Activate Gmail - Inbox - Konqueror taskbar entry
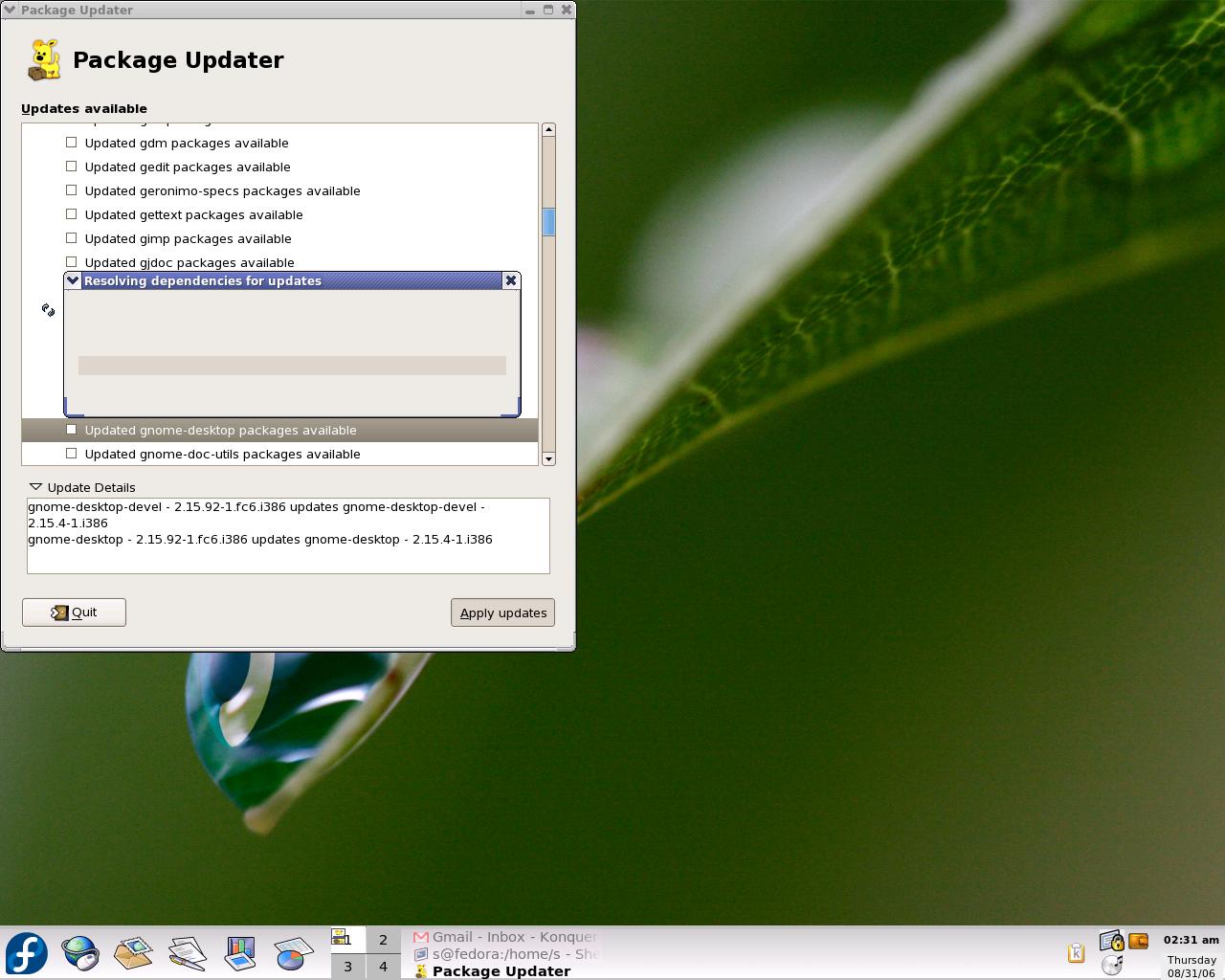 coord(505,937)
